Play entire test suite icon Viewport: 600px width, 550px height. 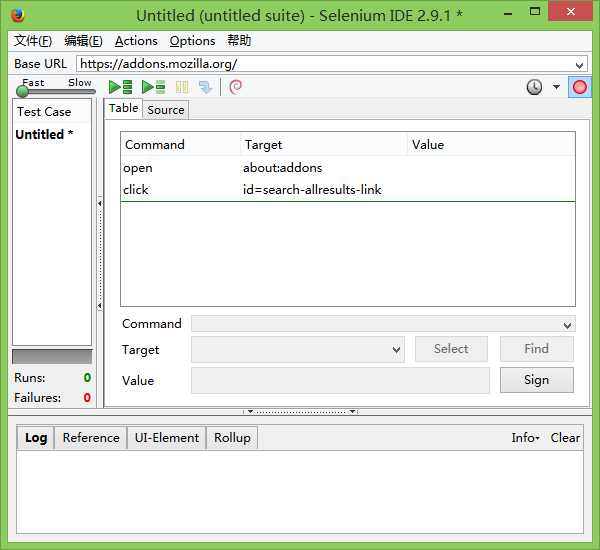[121, 87]
